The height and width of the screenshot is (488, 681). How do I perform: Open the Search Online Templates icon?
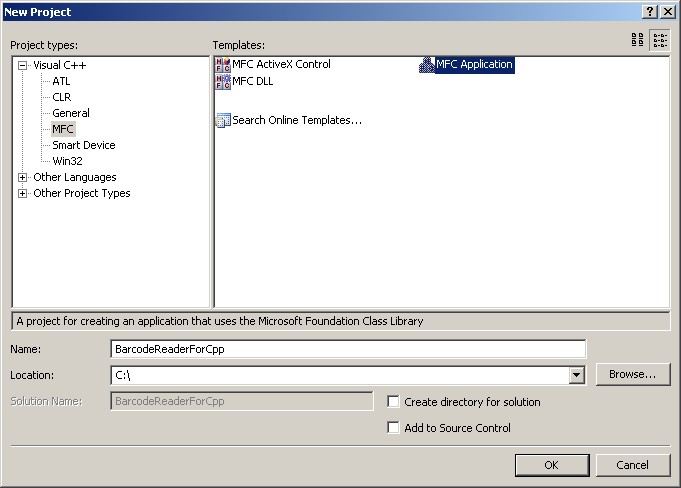(223, 121)
